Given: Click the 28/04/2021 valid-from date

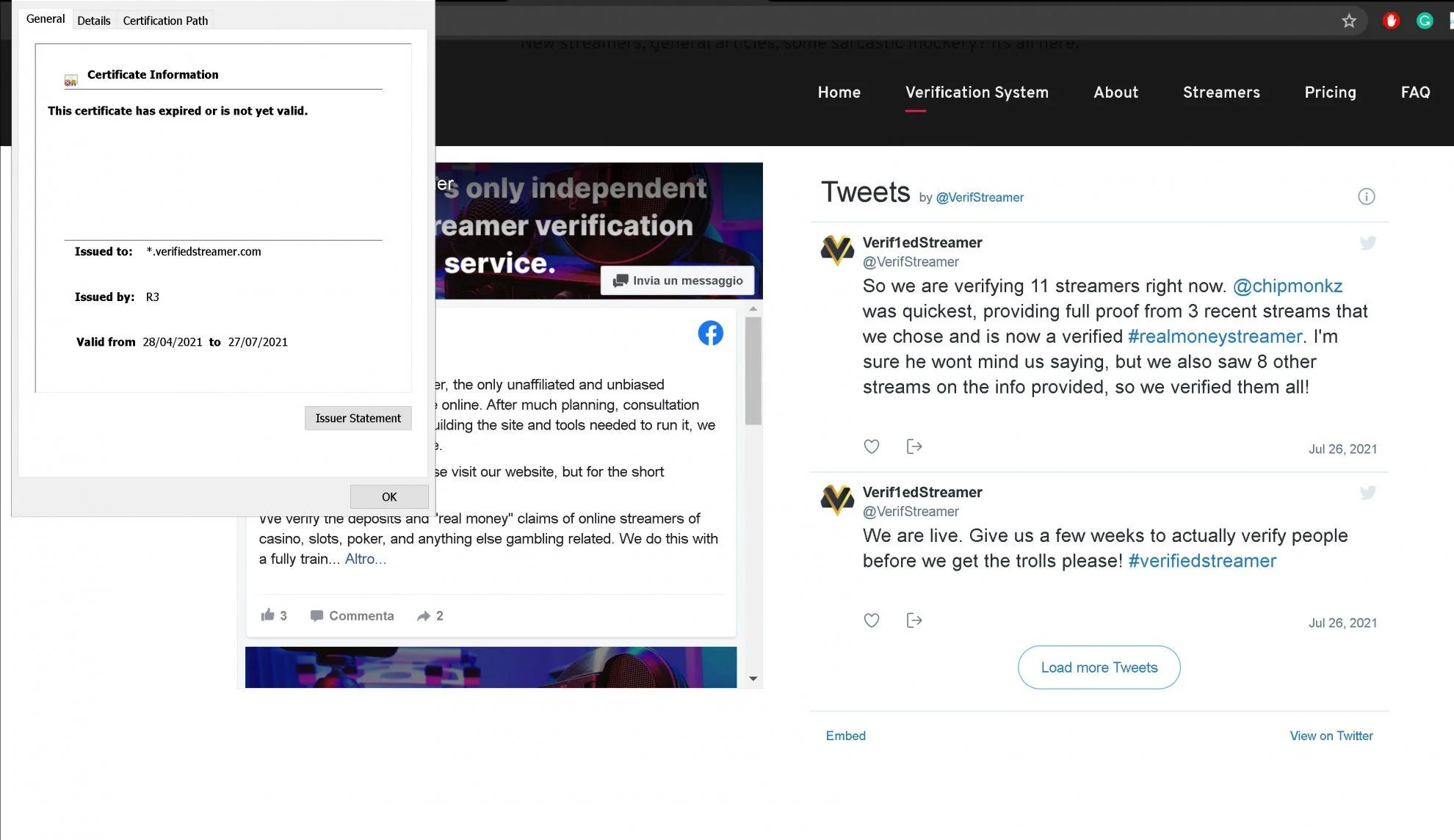Looking at the screenshot, I should [173, 342].
